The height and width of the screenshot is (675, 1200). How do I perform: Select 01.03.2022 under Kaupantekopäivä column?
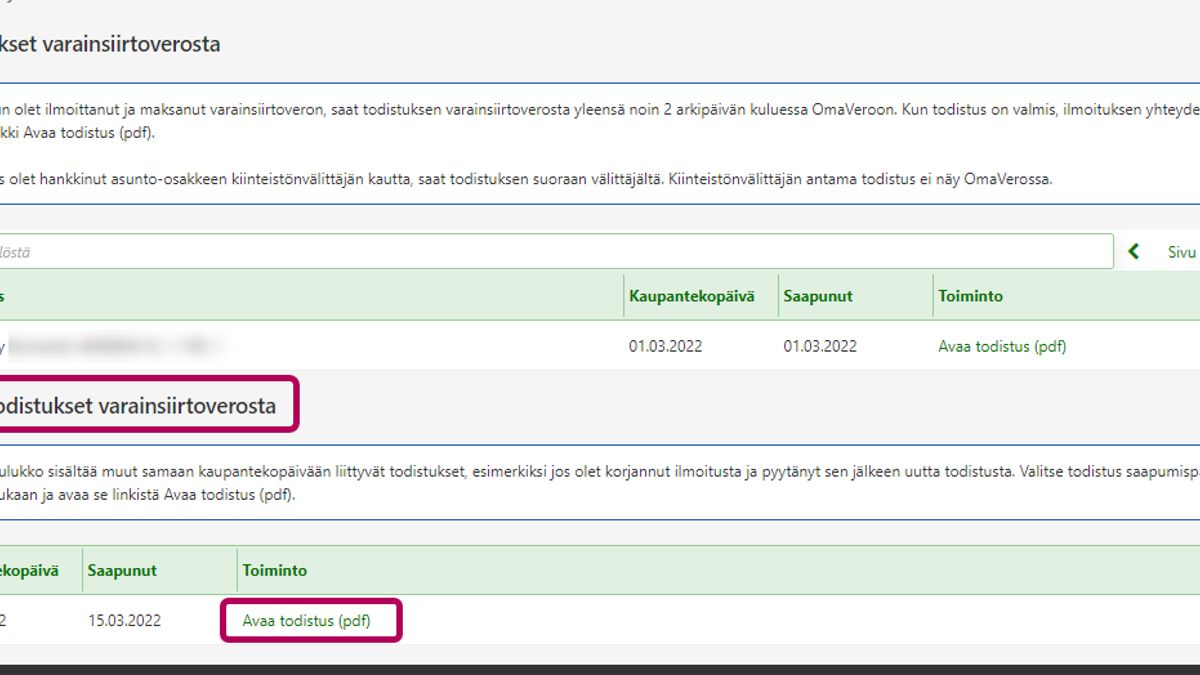pyautogui.click(x=665, y=346)
